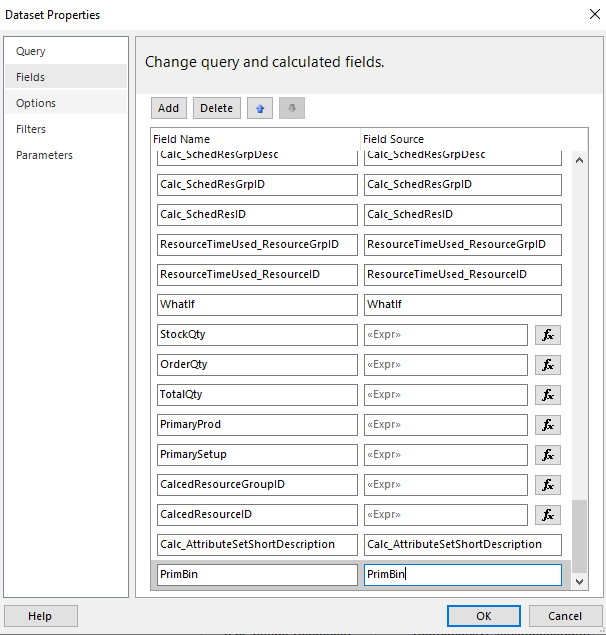606x635 pixels.
Task: Open expression for CalcedResourceGroupID field
Action: click(548, 485)
